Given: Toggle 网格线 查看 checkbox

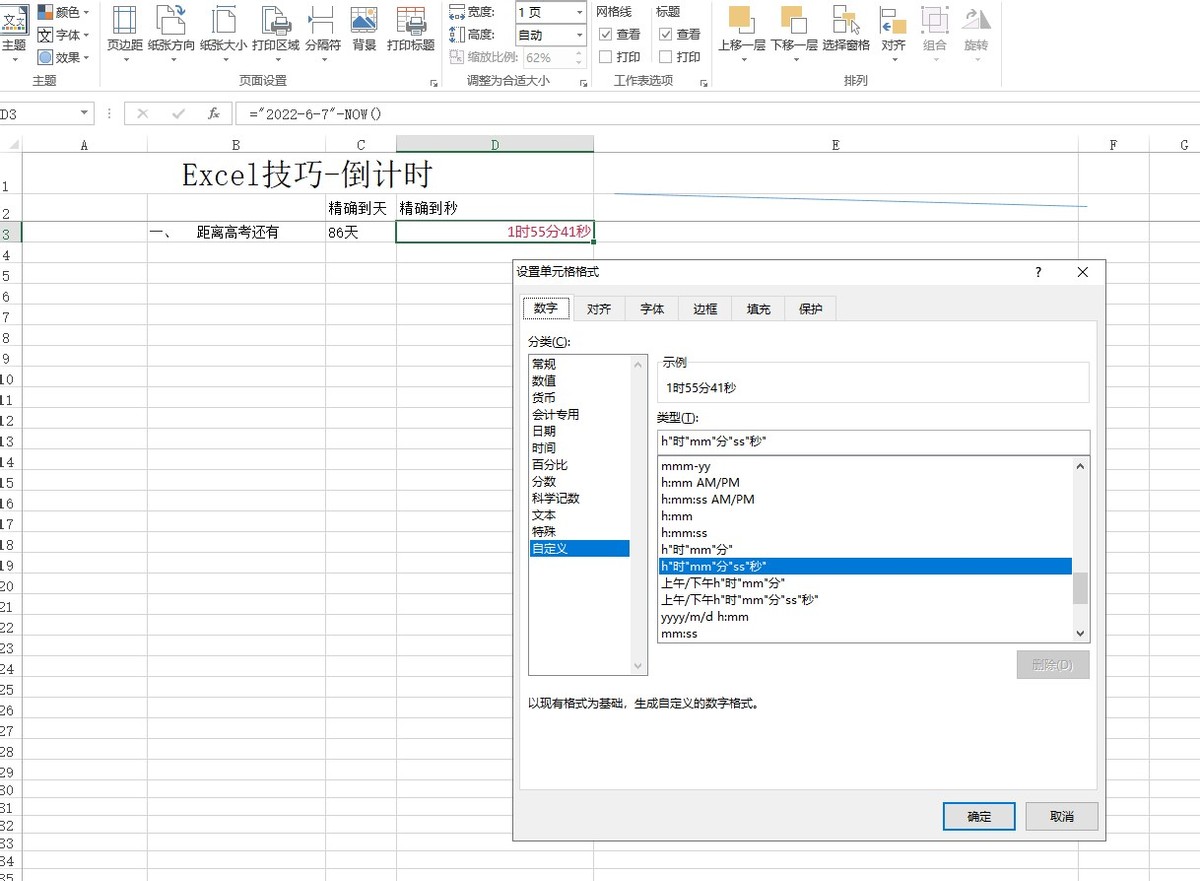Looking at the screenshot, I should pyautogui.click(x=605, y=34).
